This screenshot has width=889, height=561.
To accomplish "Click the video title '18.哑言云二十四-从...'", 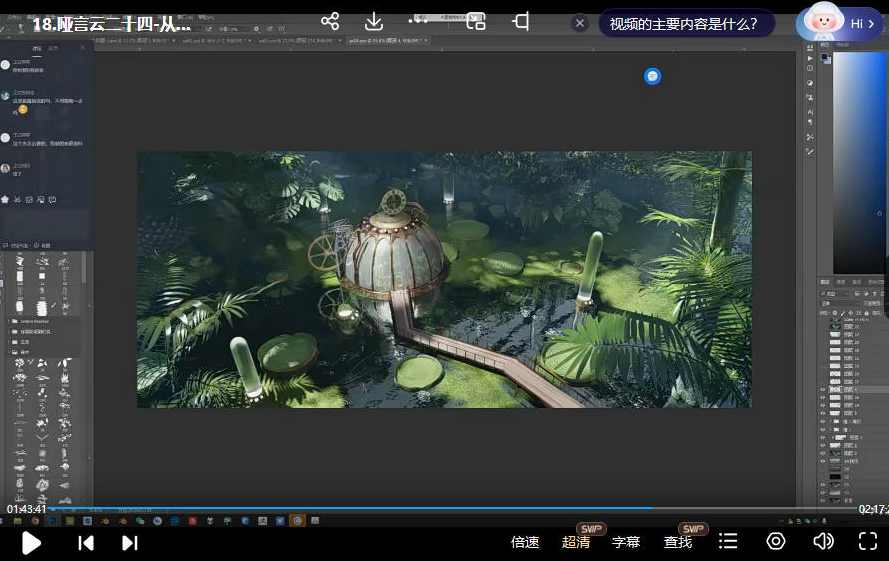I will (x=112, y=24).
